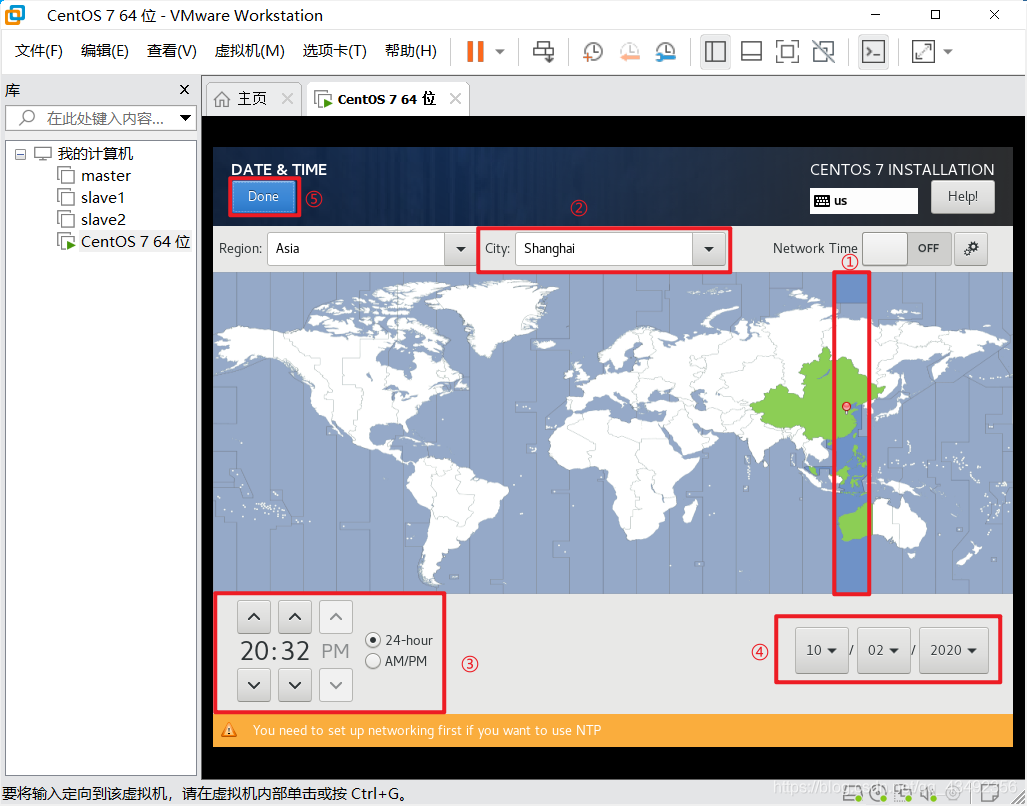Close the library panel with X

tap(185, 90)
